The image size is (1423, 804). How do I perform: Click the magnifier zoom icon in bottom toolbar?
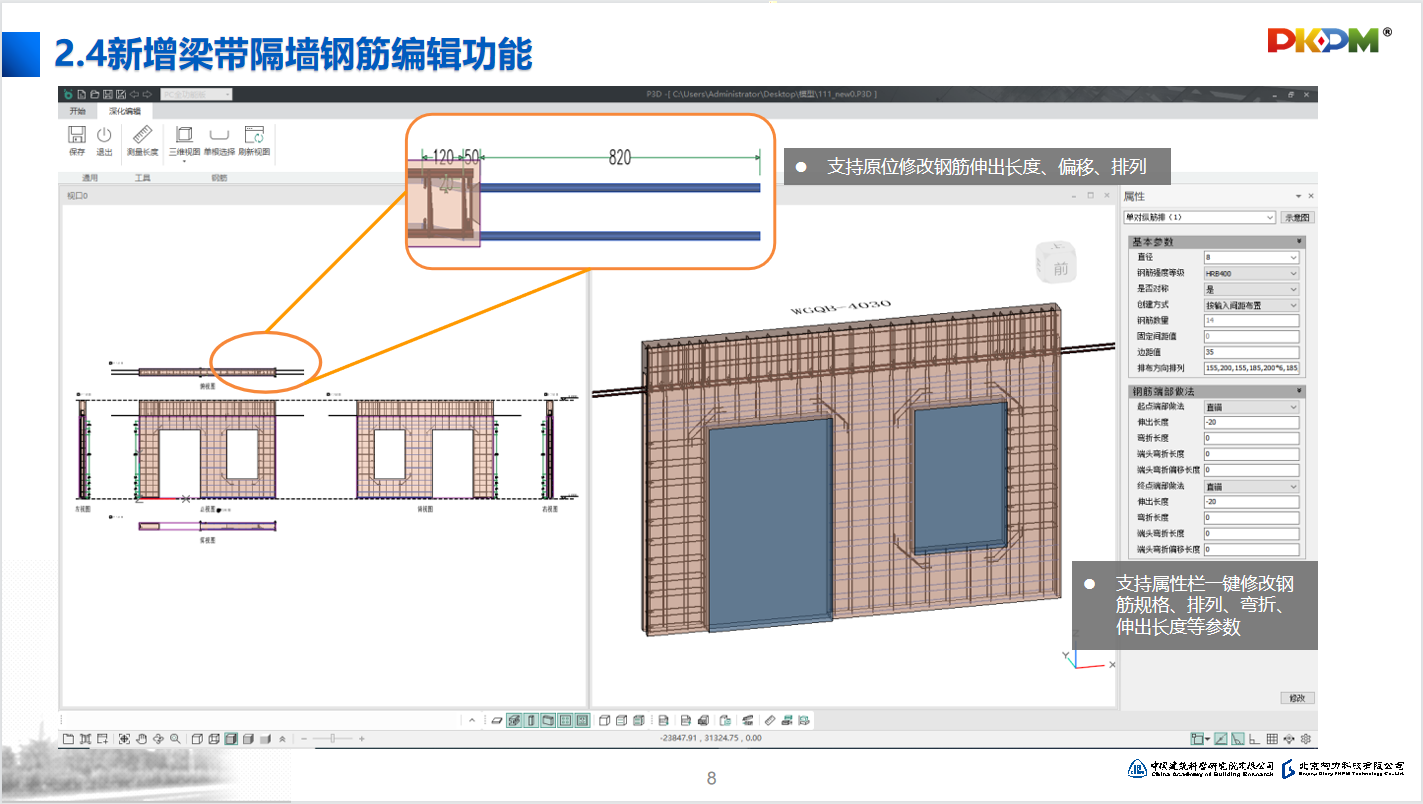pos(175,739)
